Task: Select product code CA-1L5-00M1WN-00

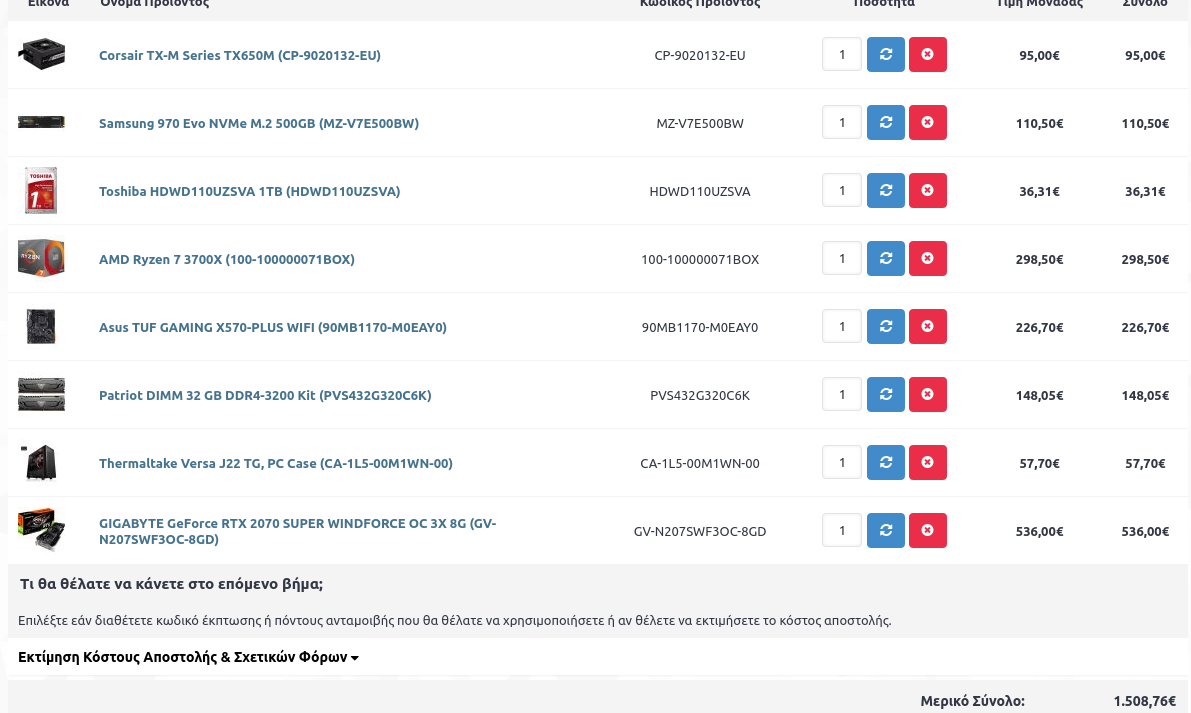Action: click(700, 463)
